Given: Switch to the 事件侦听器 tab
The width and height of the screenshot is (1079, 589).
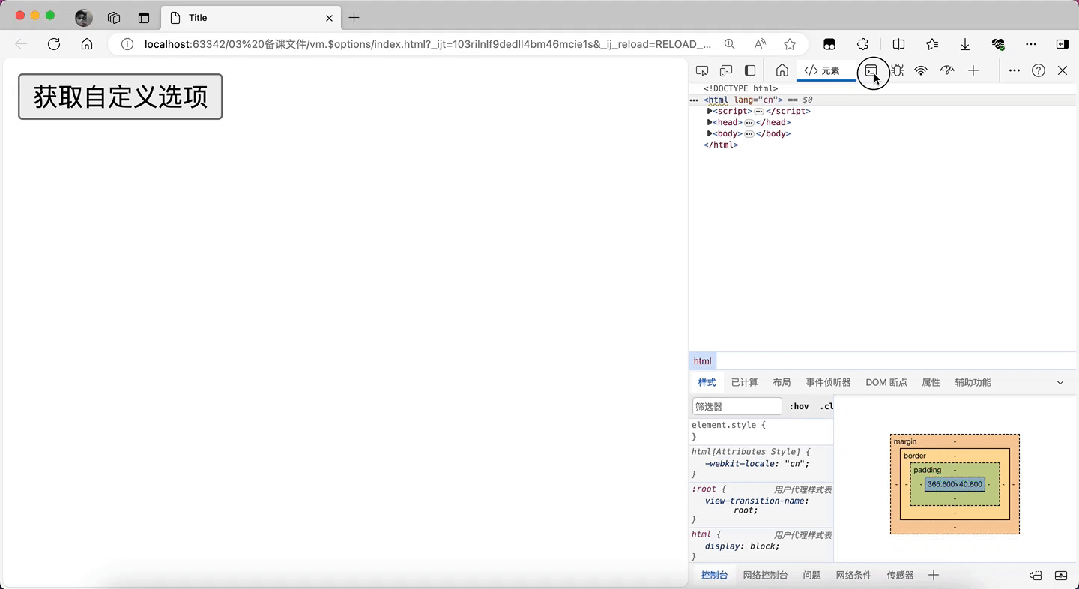Looking at the screenshot, I should coord(828,383).
